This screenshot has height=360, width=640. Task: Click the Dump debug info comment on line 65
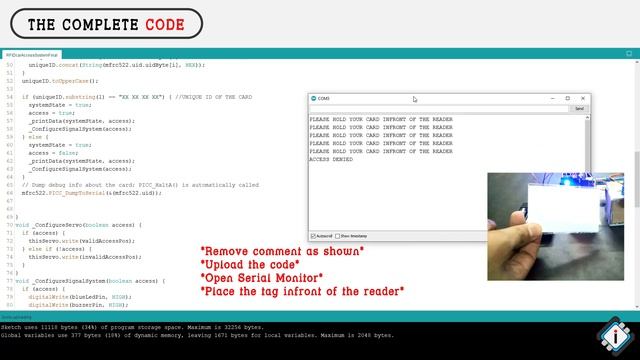pyautogui.click(x=140, y=185)
